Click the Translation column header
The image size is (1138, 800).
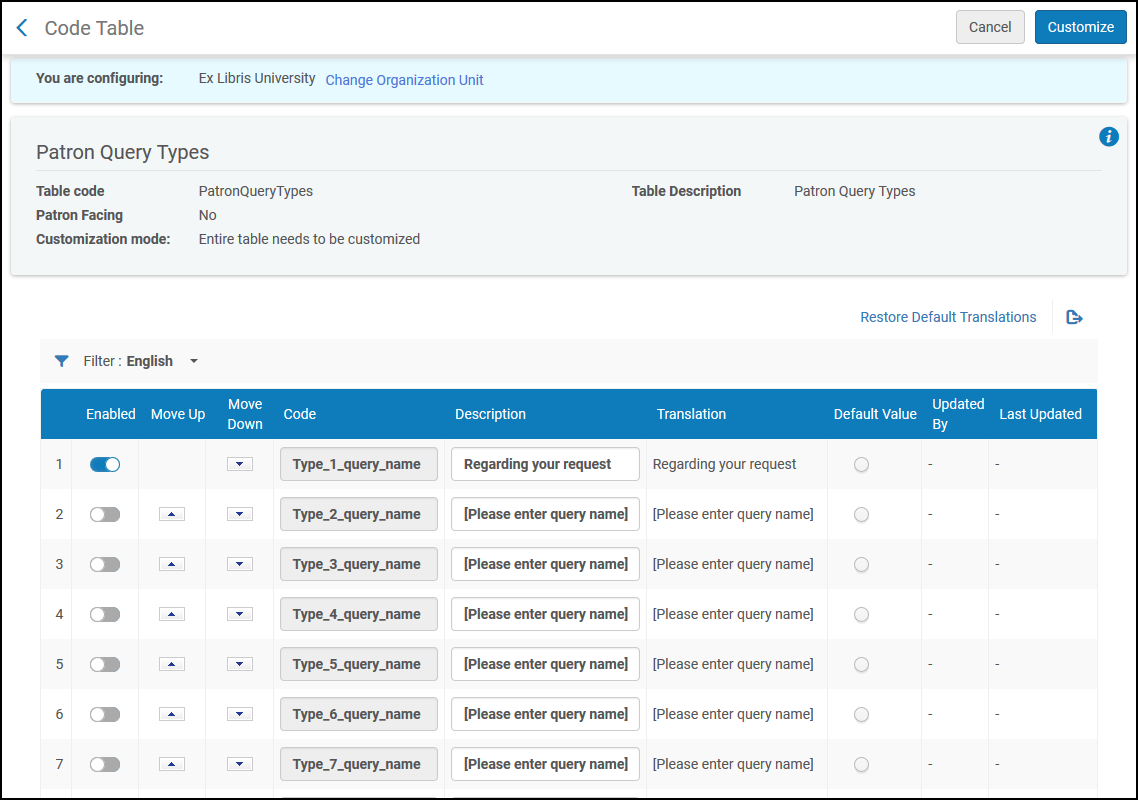tap(691, 414)
